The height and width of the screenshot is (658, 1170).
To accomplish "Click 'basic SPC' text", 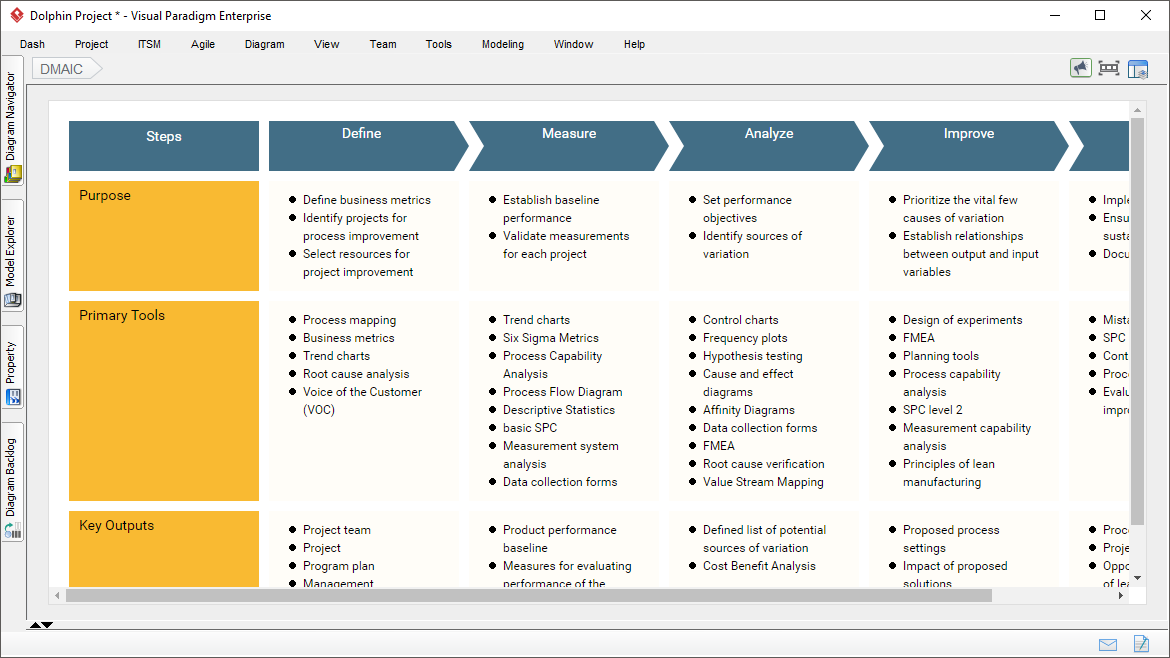I will click(x=530, y=427).
